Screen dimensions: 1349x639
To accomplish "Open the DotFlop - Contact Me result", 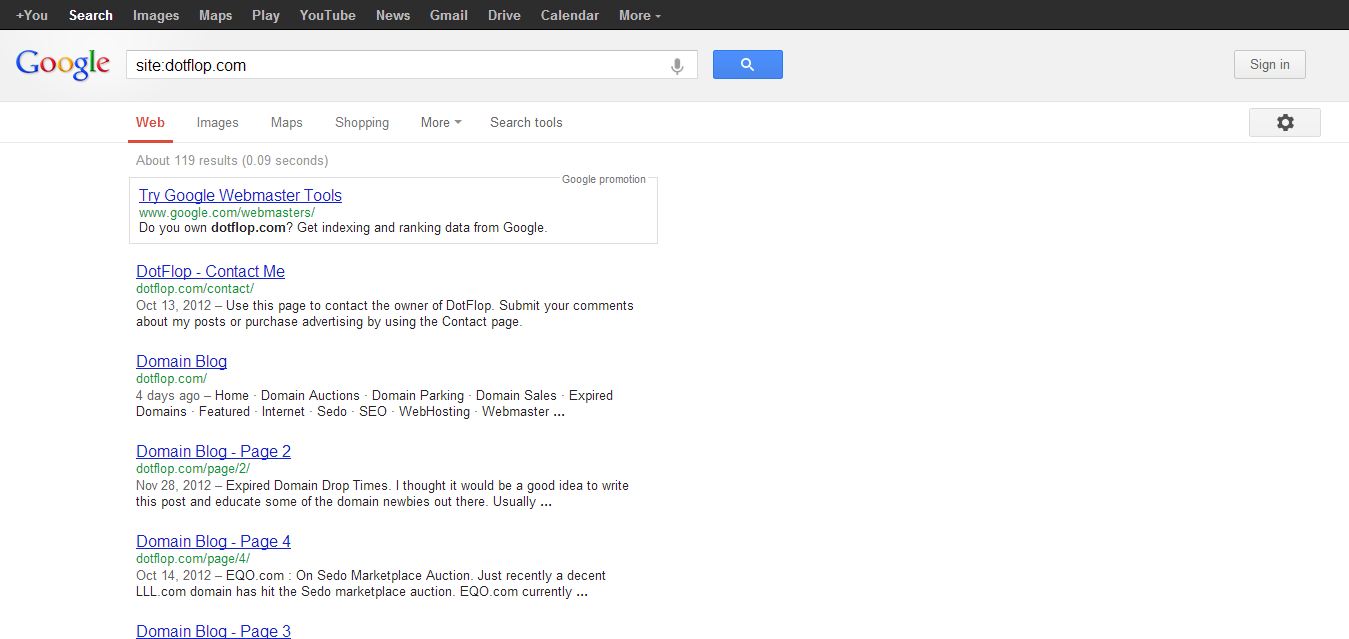I will pyautogui.click(x=210, y=271).
